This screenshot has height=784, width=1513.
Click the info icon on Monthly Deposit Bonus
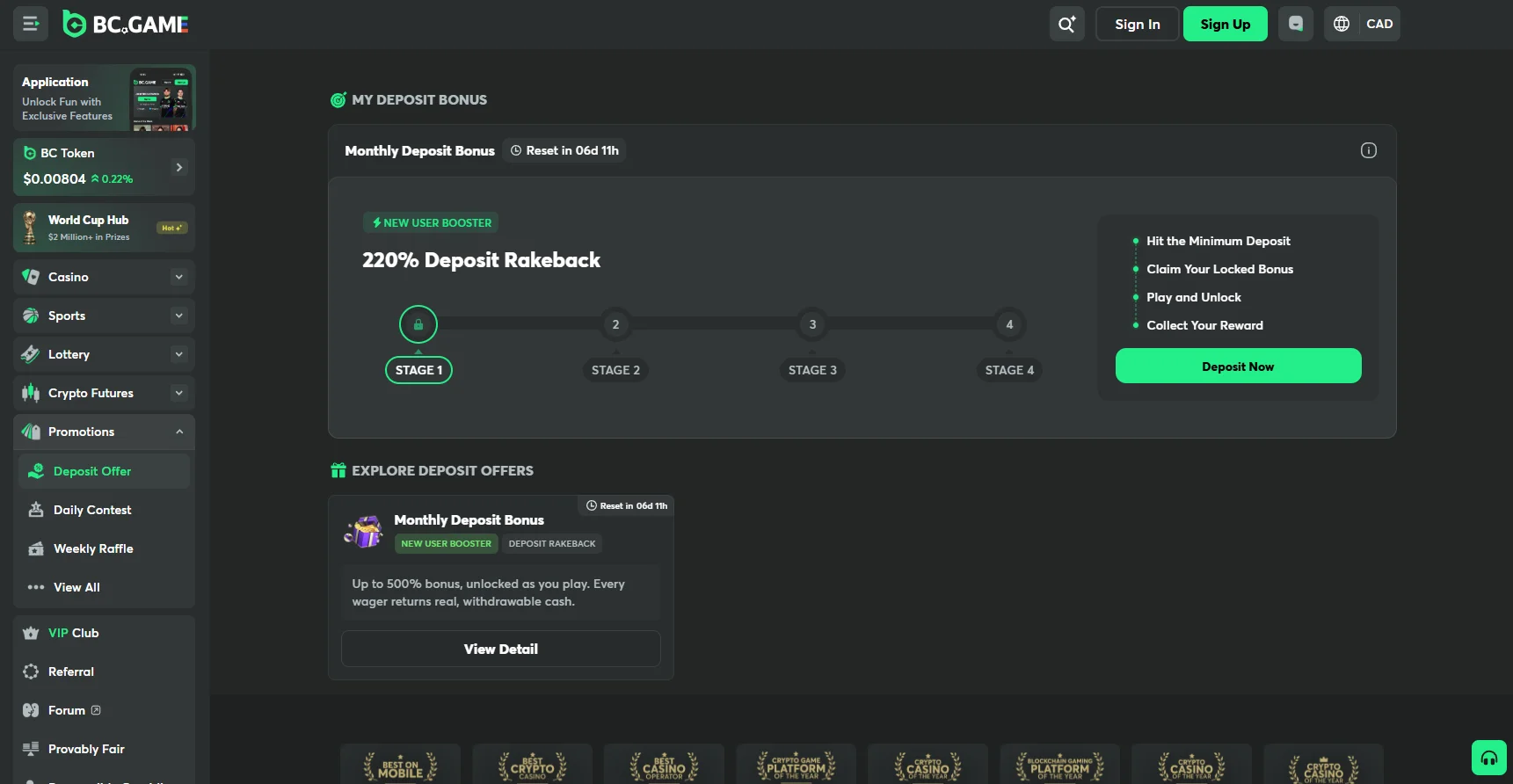(x=1368, y=150)
